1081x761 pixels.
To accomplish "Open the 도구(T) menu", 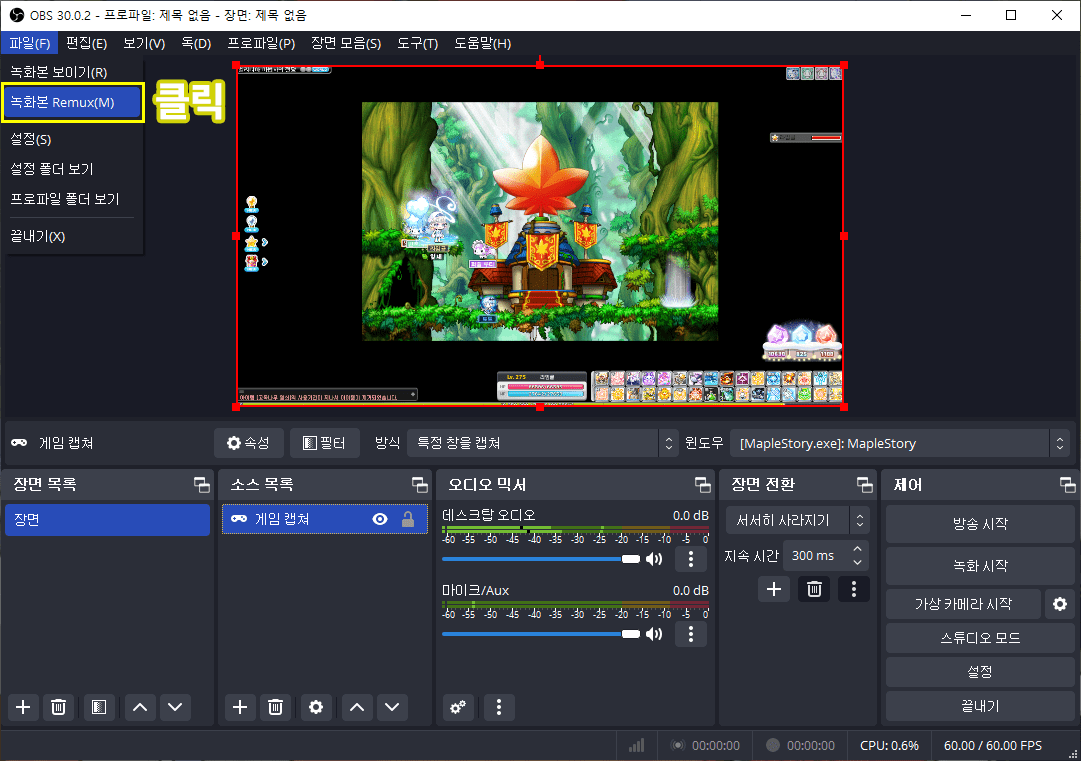I will (x=418, y=43).
